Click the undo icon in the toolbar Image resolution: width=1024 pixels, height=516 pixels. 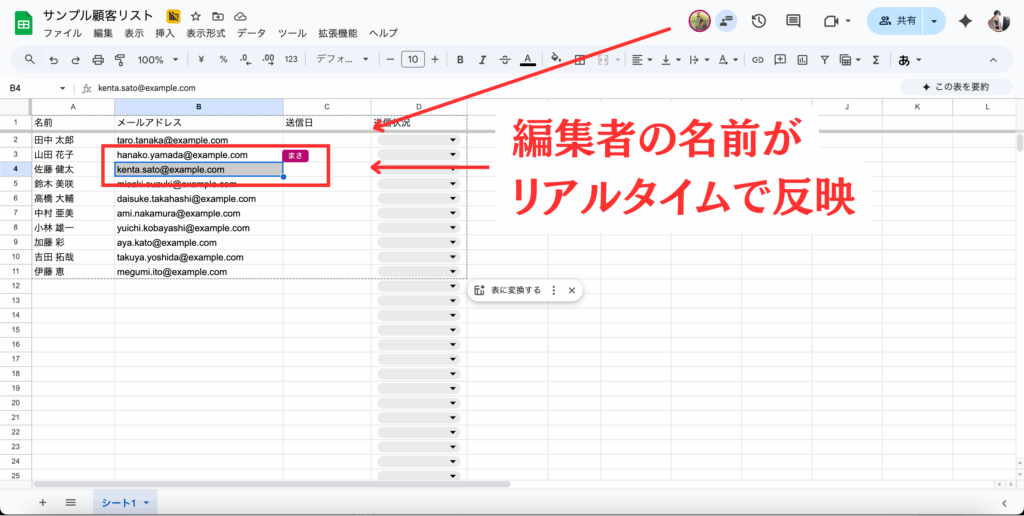(53, 60)
